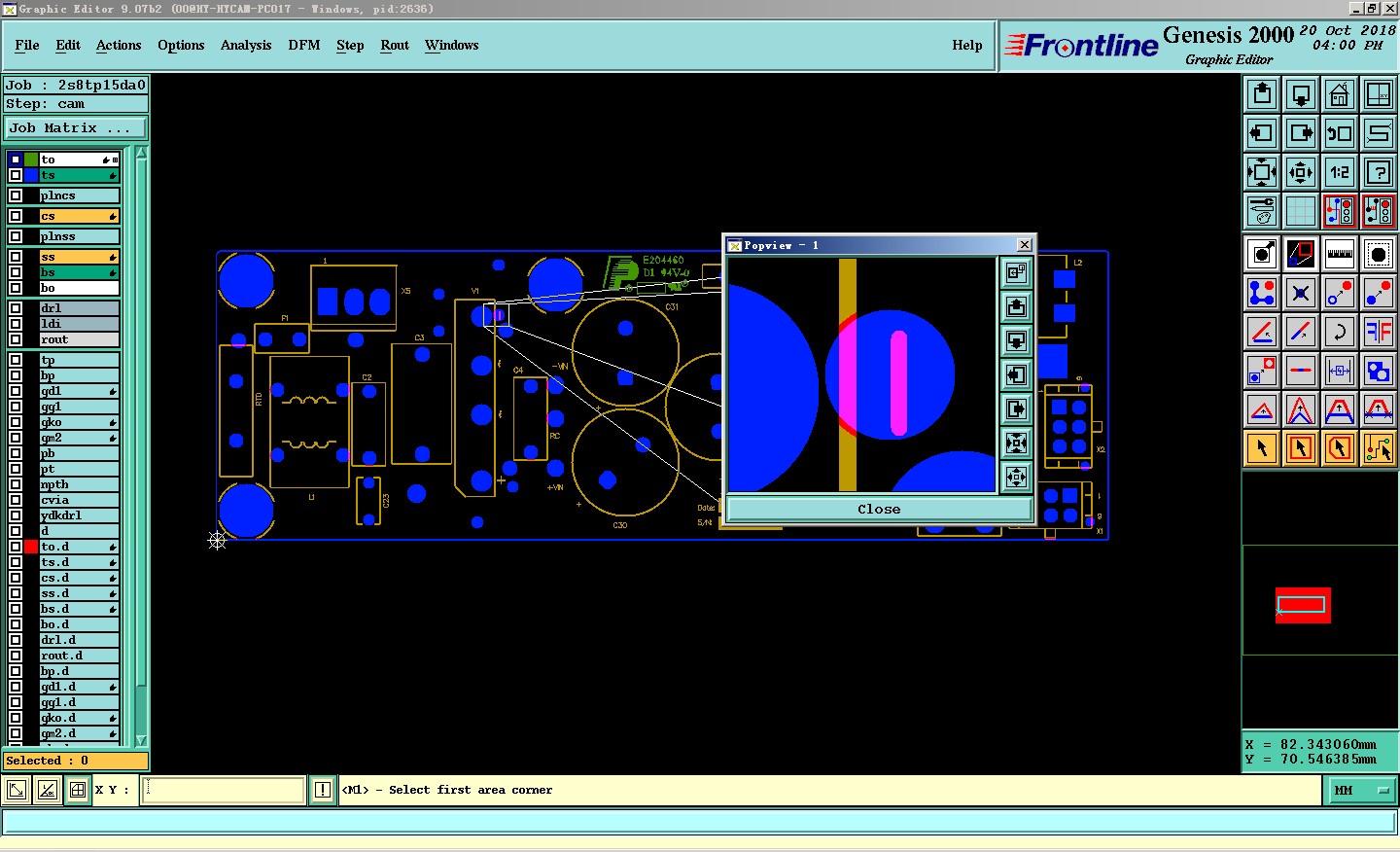Click the exclamation mark icon in bottom bar
1400x852 pixels.
click(323, 790)
